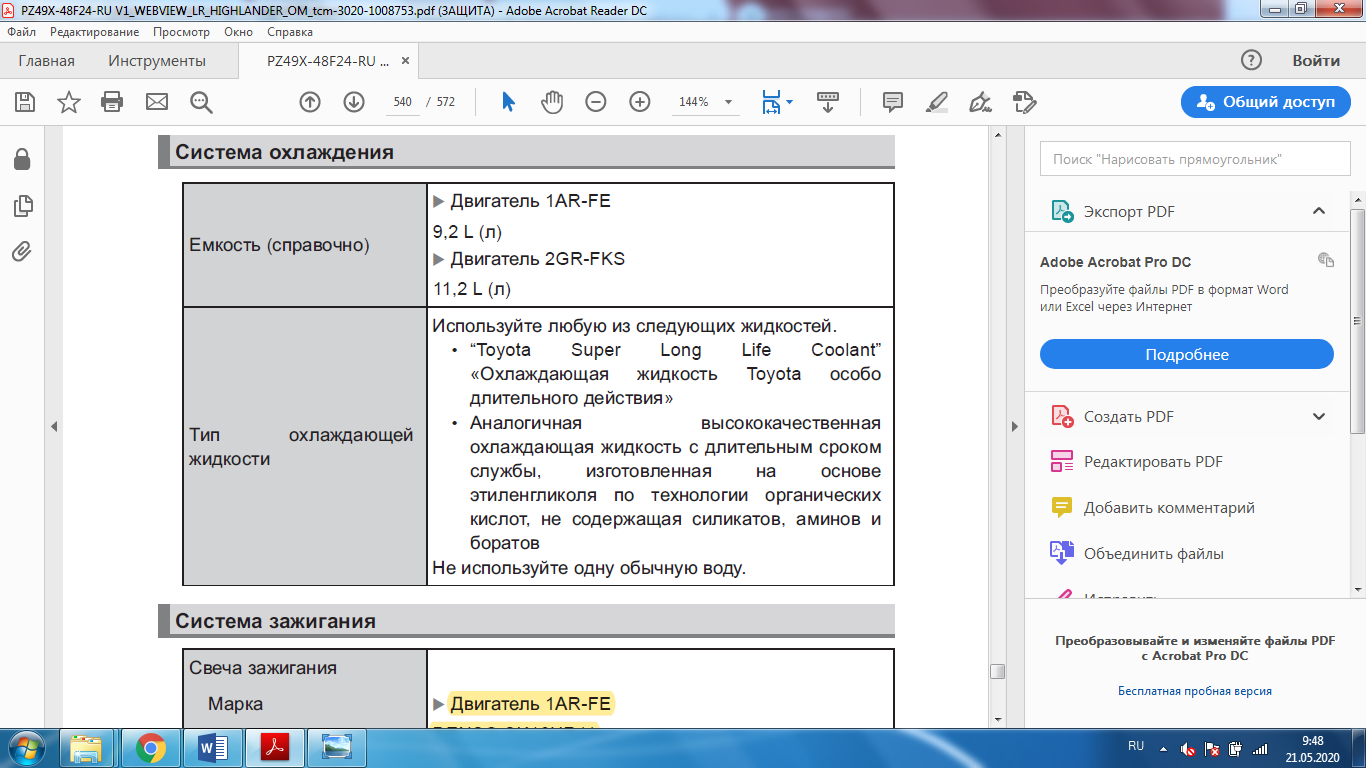Screen dimensions: 1366x768
Task: Print the document using the printer icon
Action: coord(112,102)
